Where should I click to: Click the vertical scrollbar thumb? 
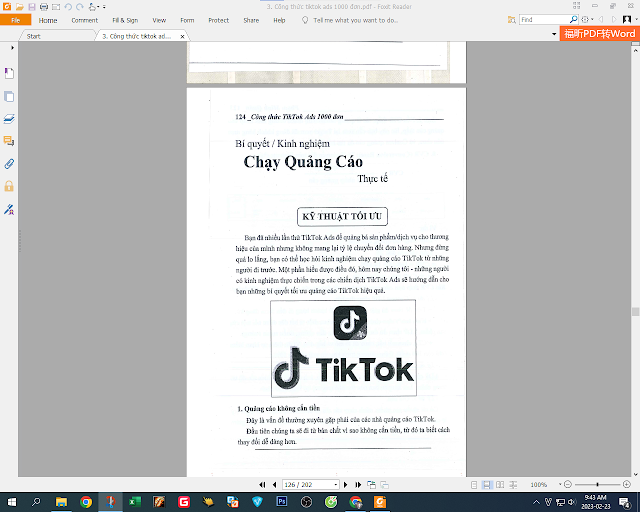[636, 312]
